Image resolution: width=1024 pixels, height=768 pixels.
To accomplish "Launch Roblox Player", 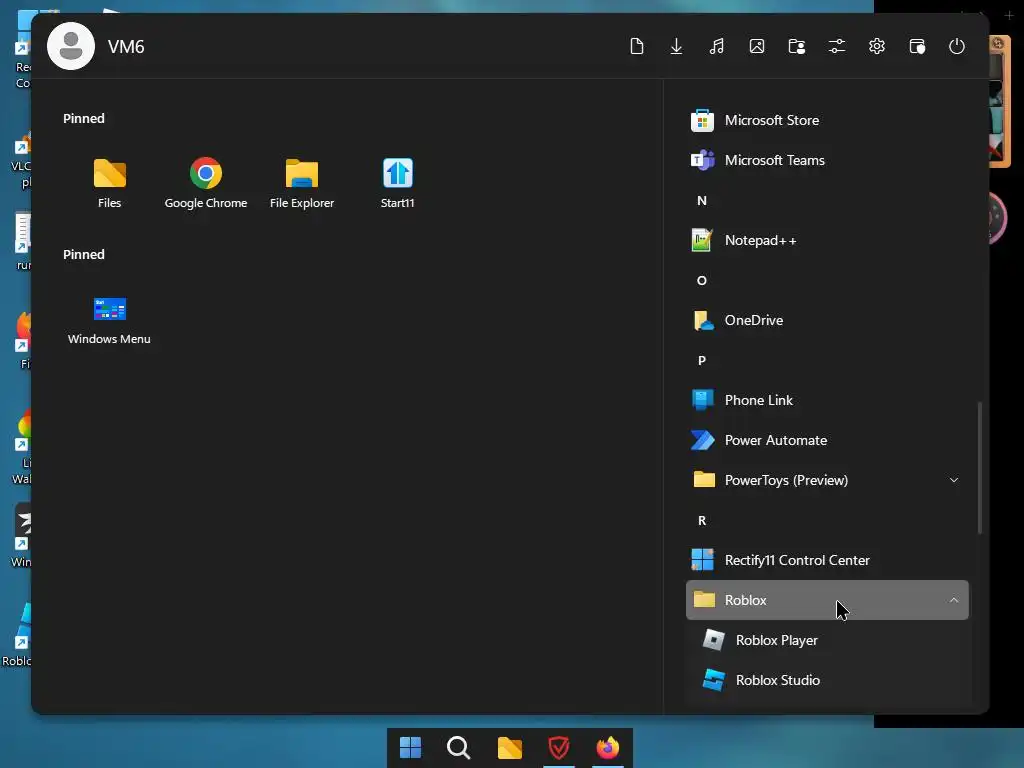I will tap(827, 640).
